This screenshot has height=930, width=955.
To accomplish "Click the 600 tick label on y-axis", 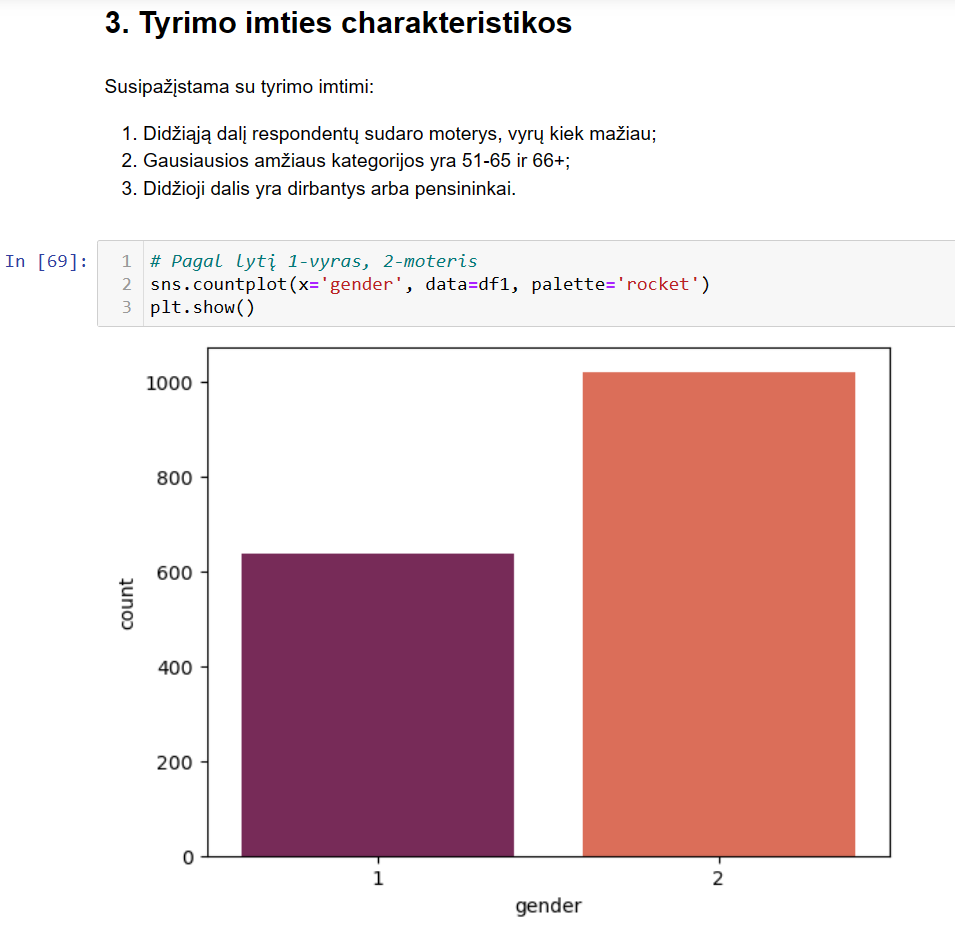I will [x=175, y=572].
